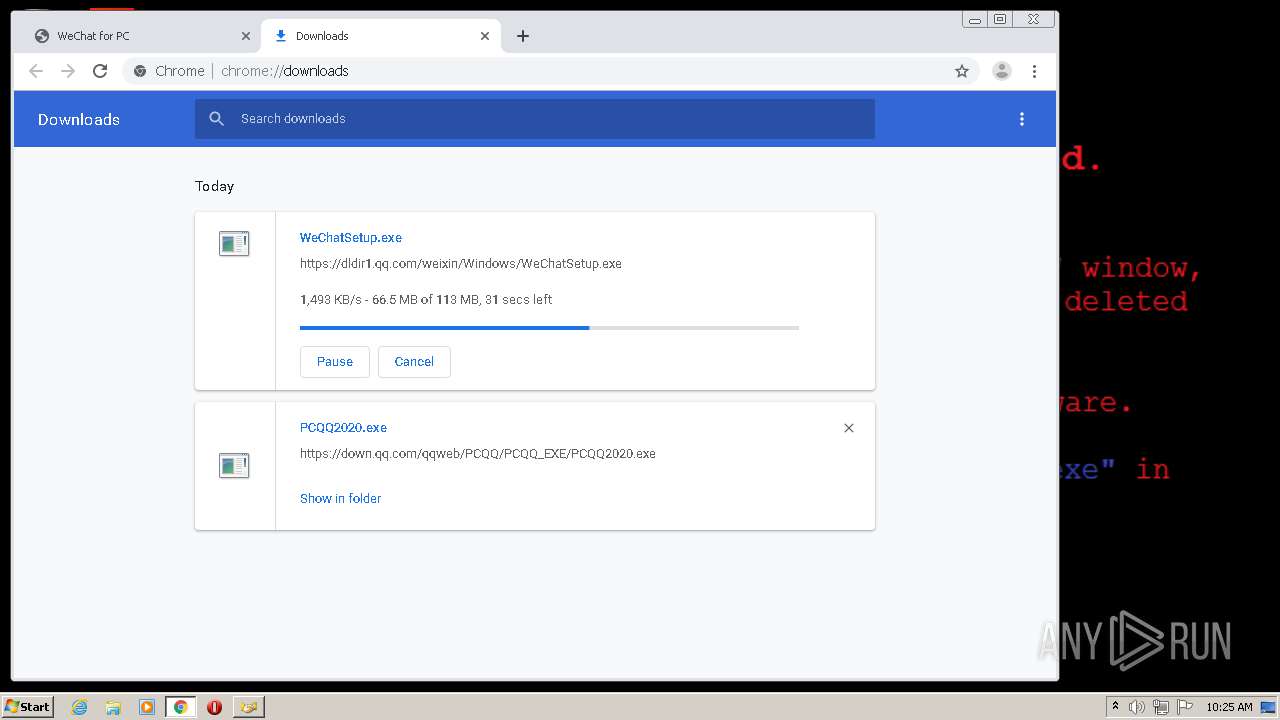Click the 10:25 AM system clock

(x=1229, y=707)
